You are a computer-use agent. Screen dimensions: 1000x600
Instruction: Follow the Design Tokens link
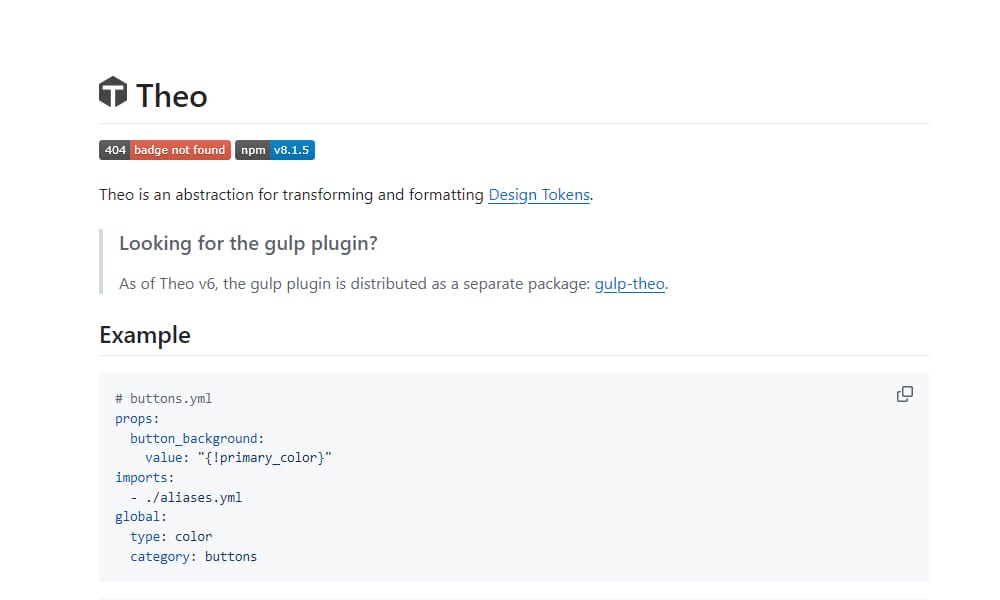tap(539, 195)
